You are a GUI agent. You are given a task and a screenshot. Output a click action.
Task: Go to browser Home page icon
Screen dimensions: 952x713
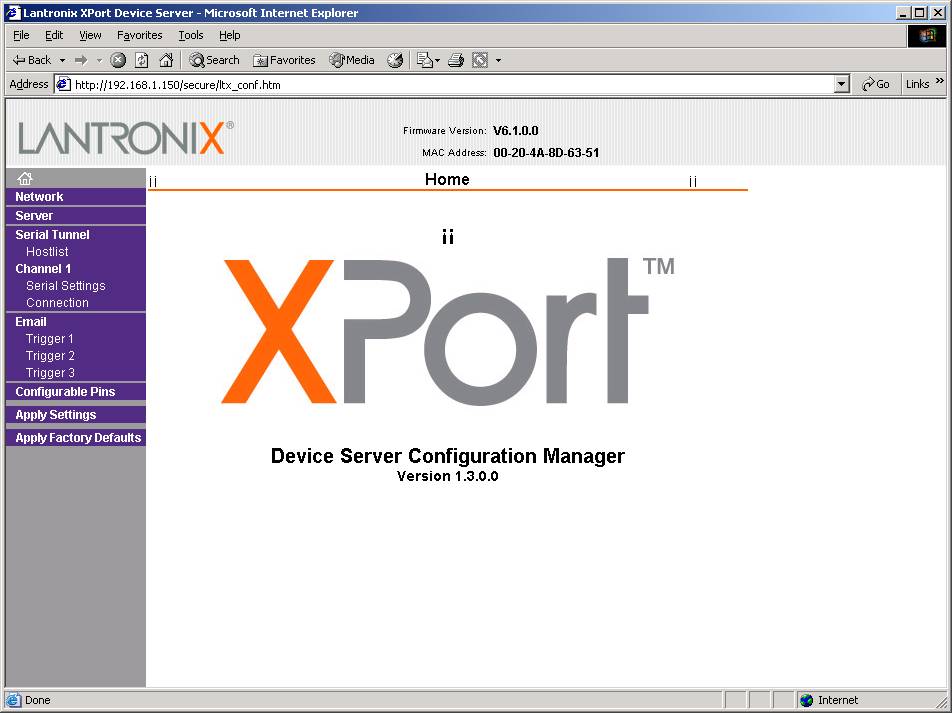pyautogui.click(x=166, y=60)
